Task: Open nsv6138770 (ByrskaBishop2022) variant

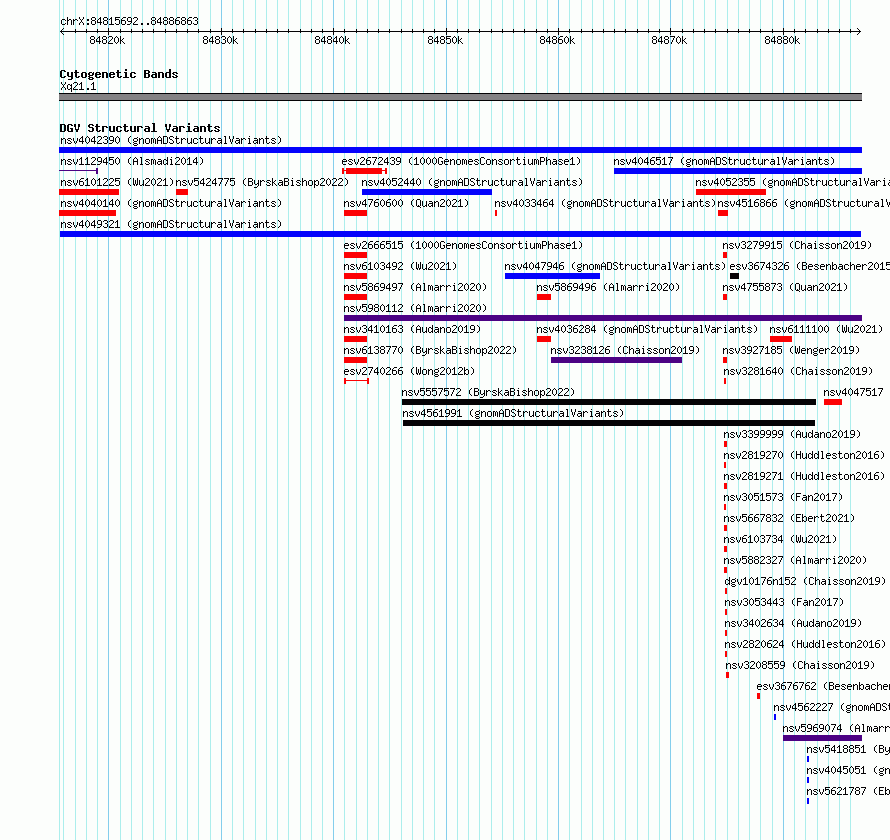Action: point(430,350)
